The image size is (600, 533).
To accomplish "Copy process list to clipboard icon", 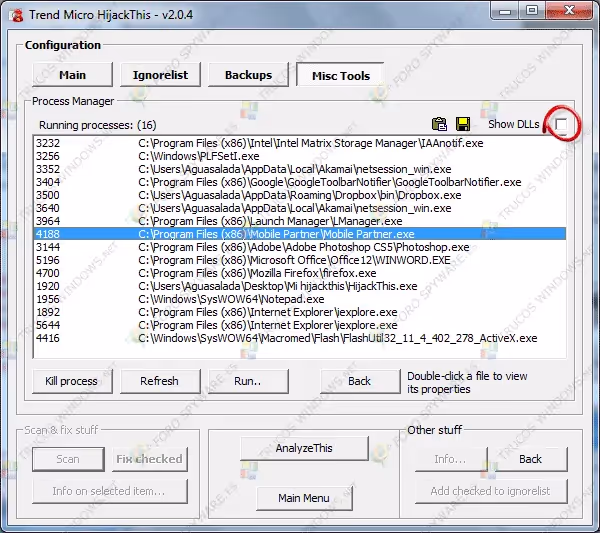I will tap(439, 124).
